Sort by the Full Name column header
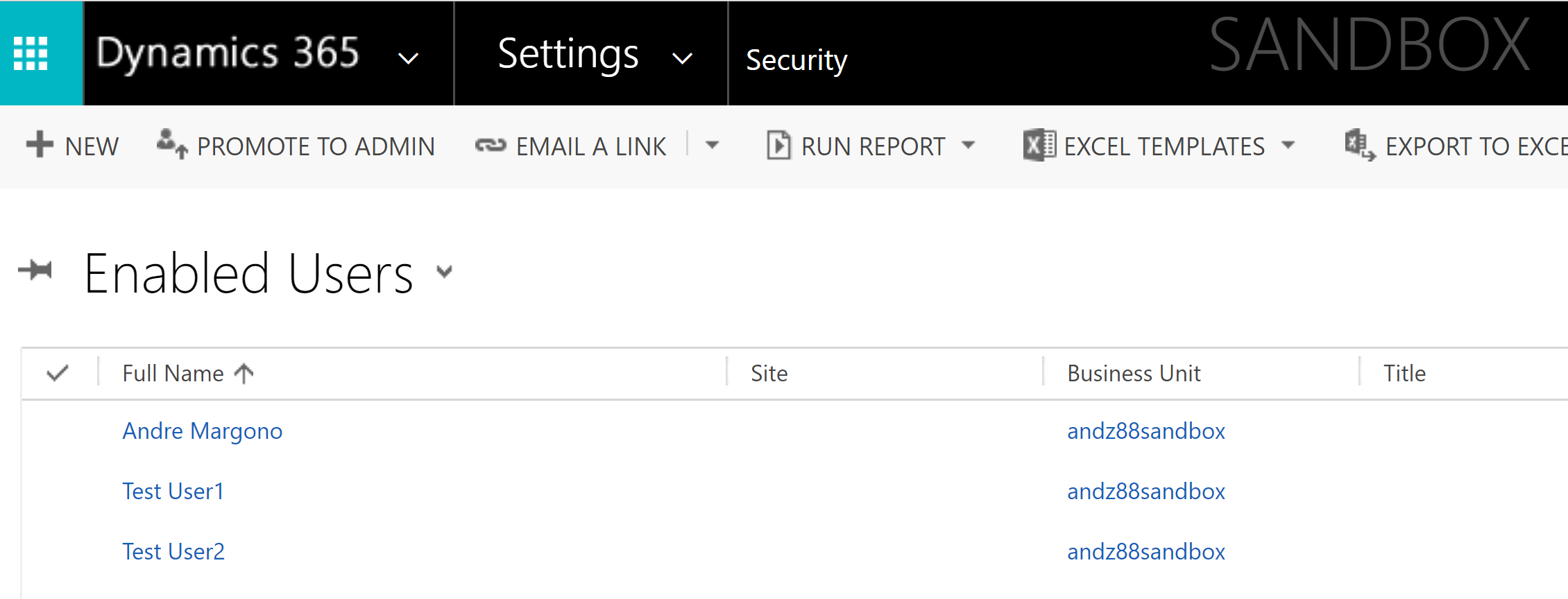The height and width of the screenshot is (599, 1568). (x=173, y=374)
